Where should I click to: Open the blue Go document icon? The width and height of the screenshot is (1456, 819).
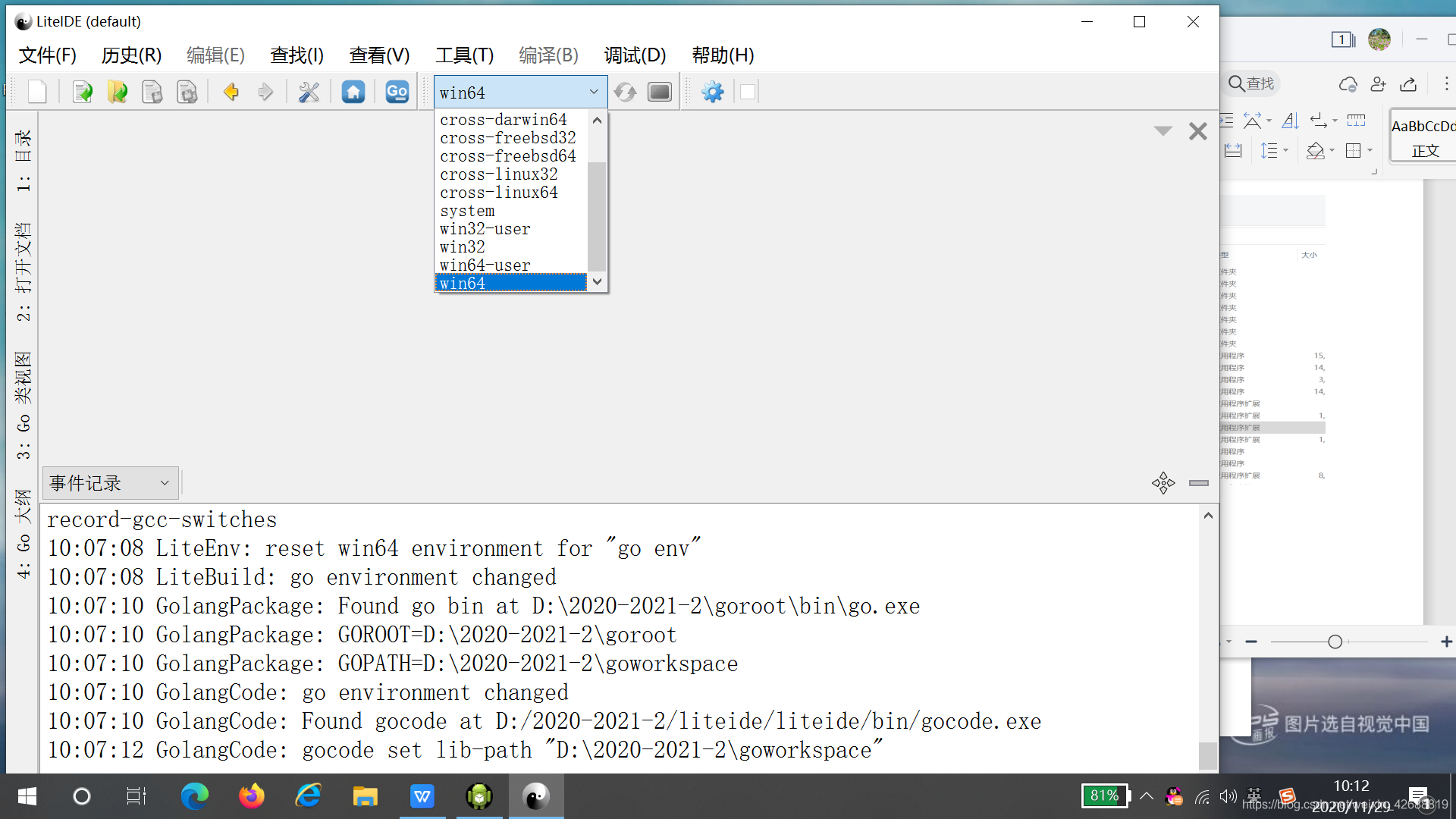(397, 92)
